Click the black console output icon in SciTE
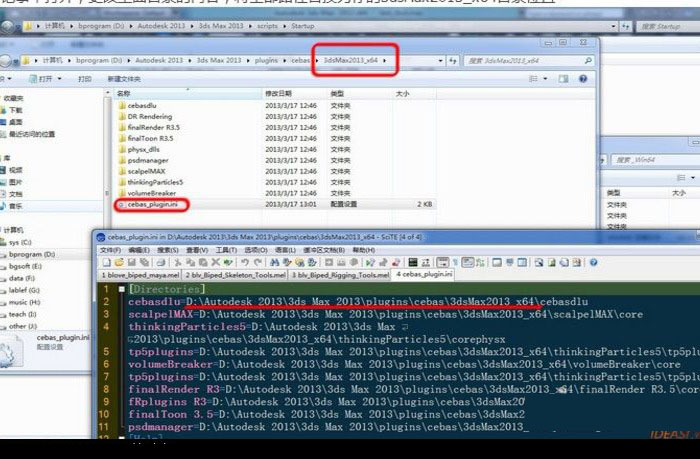Viewport: 700px width, 459px height. coord(413,263)
